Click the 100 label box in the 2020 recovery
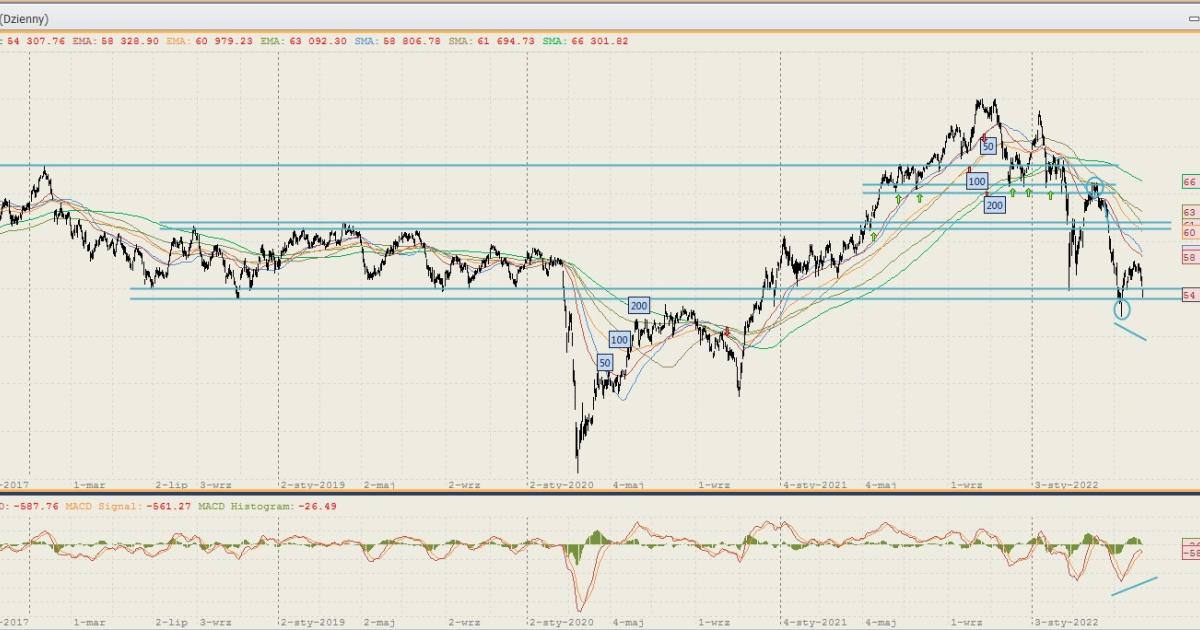 pos(620,340)
